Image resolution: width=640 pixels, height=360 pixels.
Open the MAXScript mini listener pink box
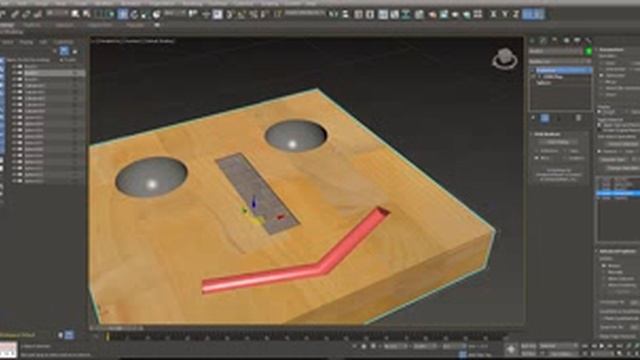tap(9, 347)
